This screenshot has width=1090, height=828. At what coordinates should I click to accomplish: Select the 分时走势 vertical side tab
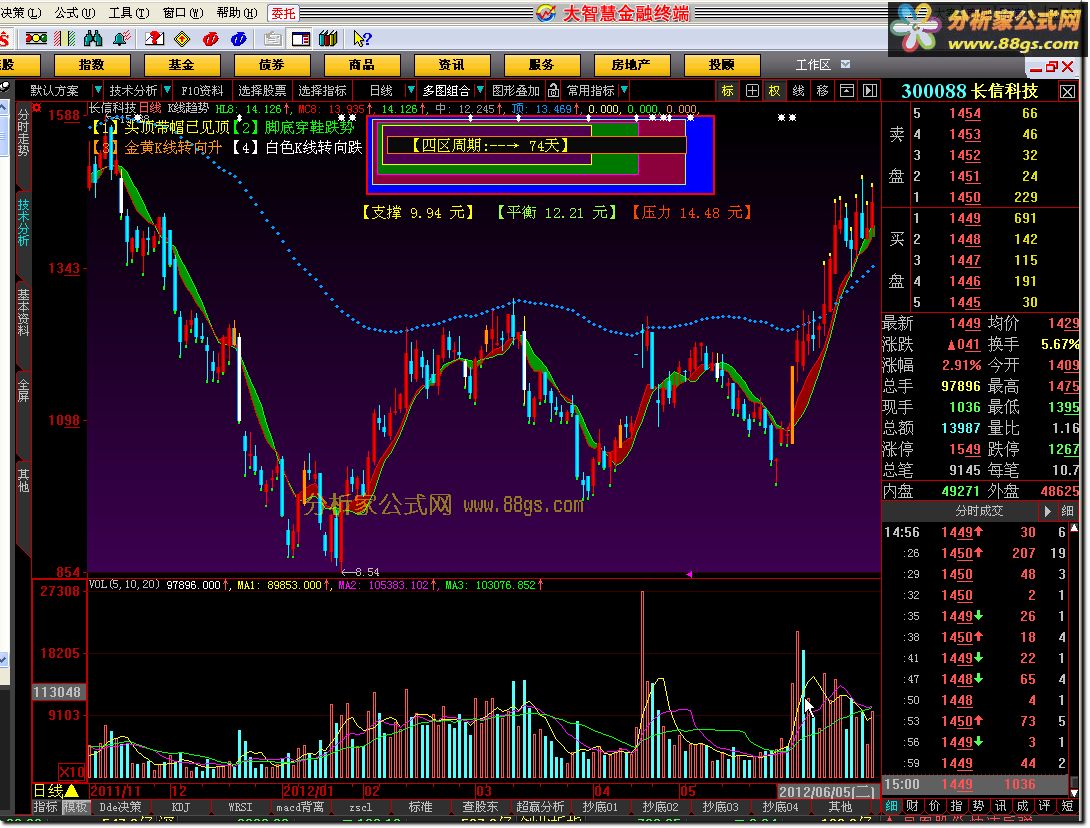point(23,132)
